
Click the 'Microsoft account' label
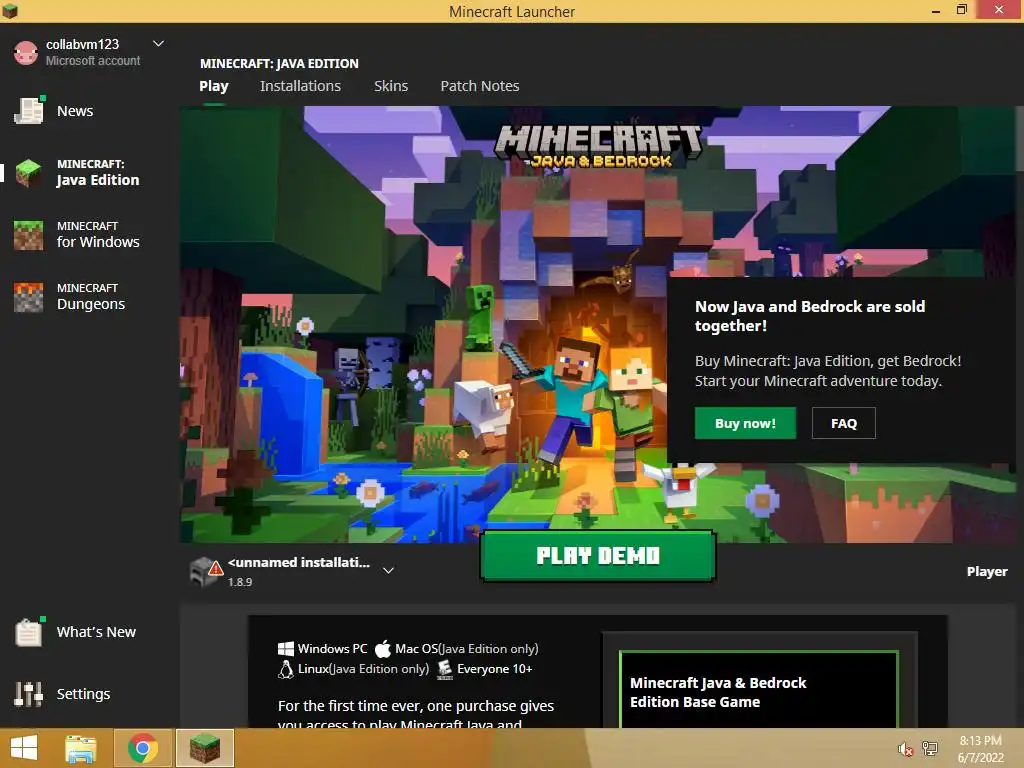(x=93, y=61)
